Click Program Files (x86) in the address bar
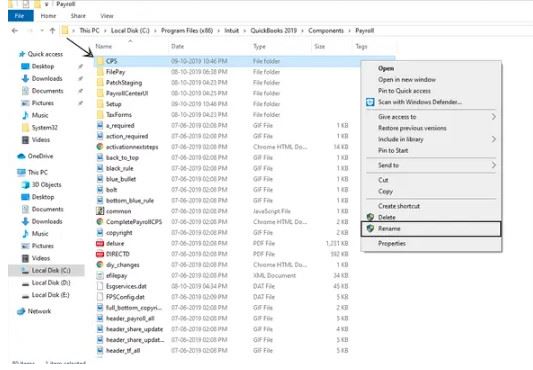 click(187, 31)
